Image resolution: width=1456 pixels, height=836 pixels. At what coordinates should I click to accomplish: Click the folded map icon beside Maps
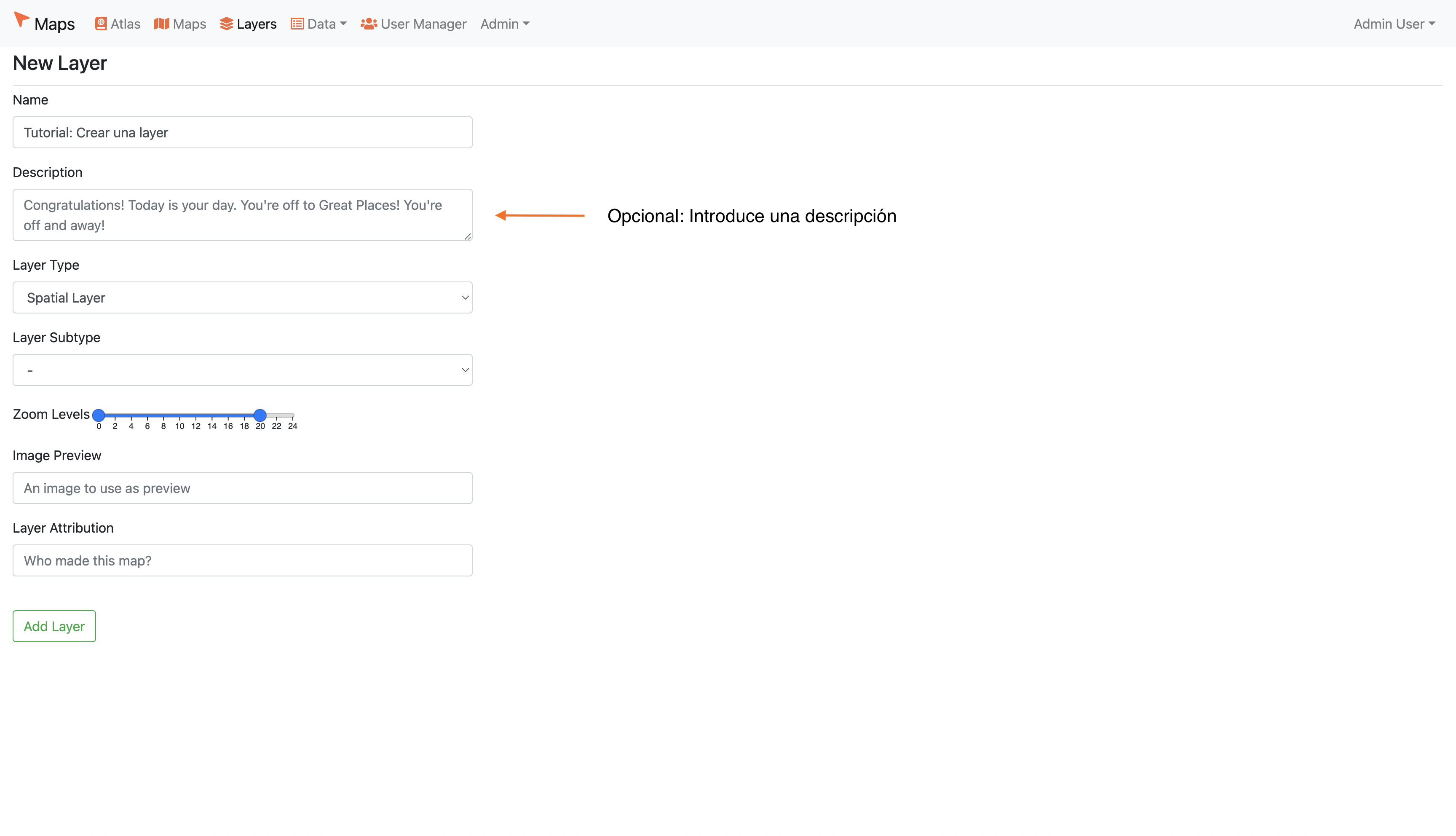(161, 24)
